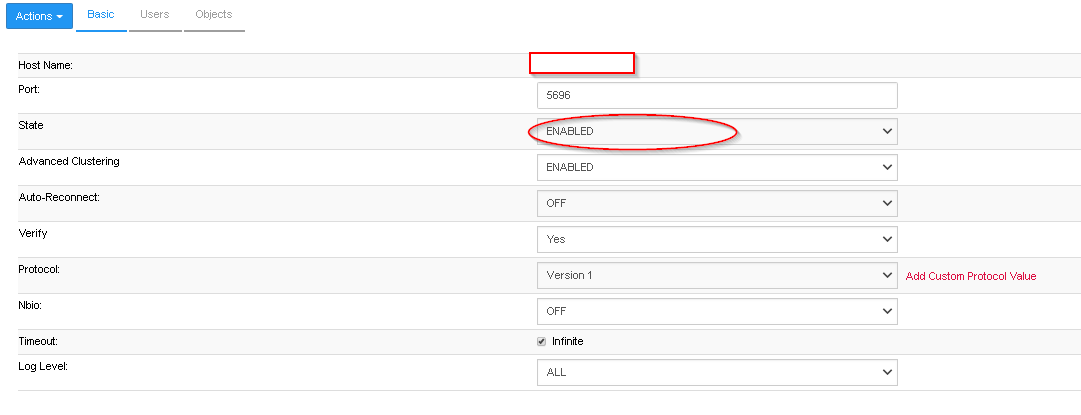Click the Port field showing 5696
The height and width of the screenshot is (415, 1081).
(717, 95)
